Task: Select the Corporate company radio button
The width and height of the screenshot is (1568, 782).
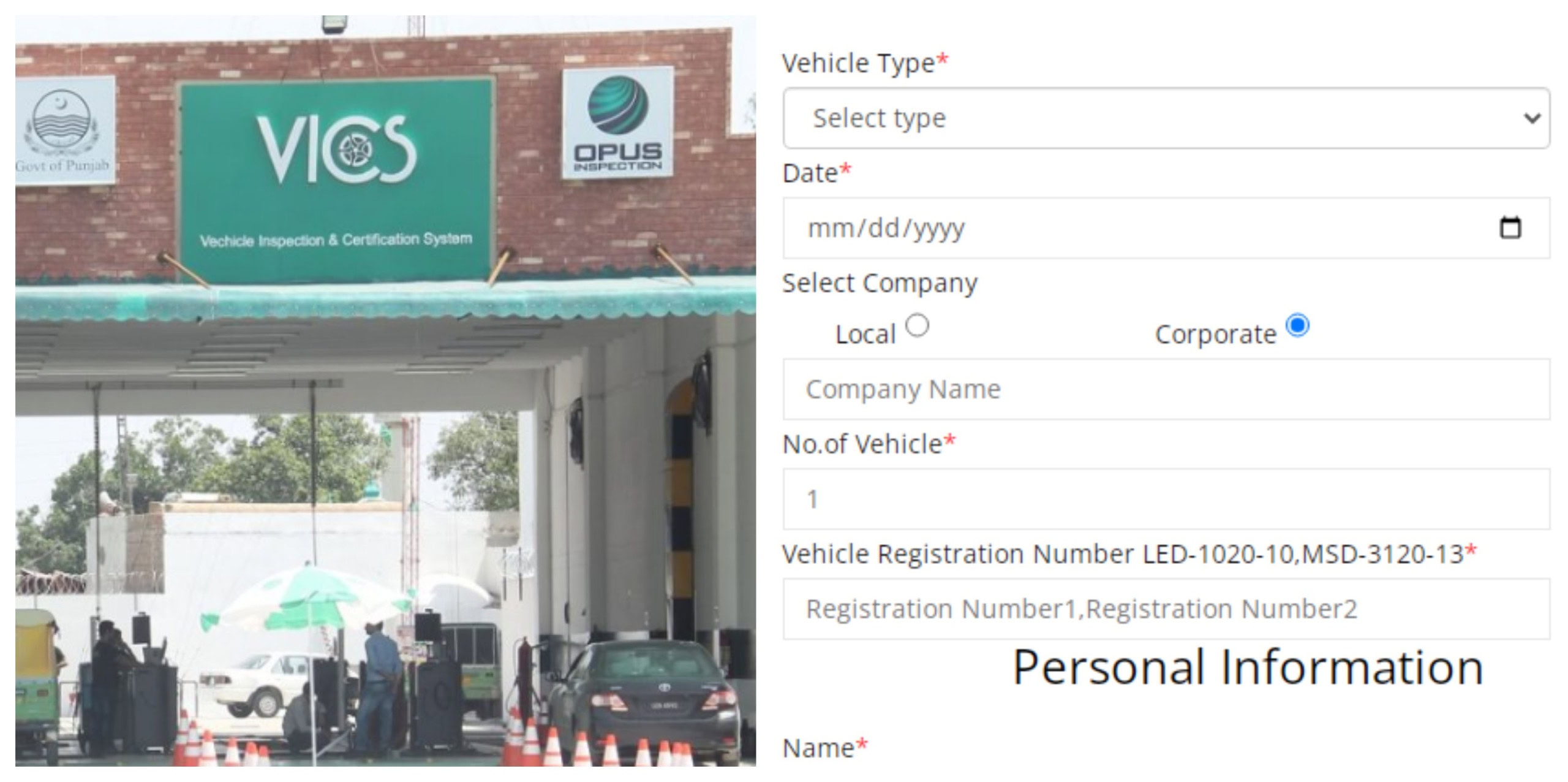Action: point(1297,325)
